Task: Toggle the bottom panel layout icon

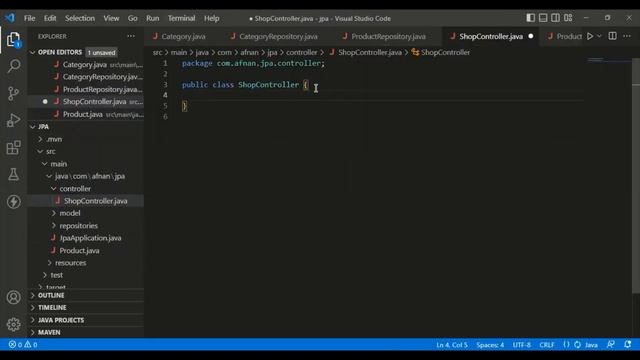Action: [x=543, y=18]
